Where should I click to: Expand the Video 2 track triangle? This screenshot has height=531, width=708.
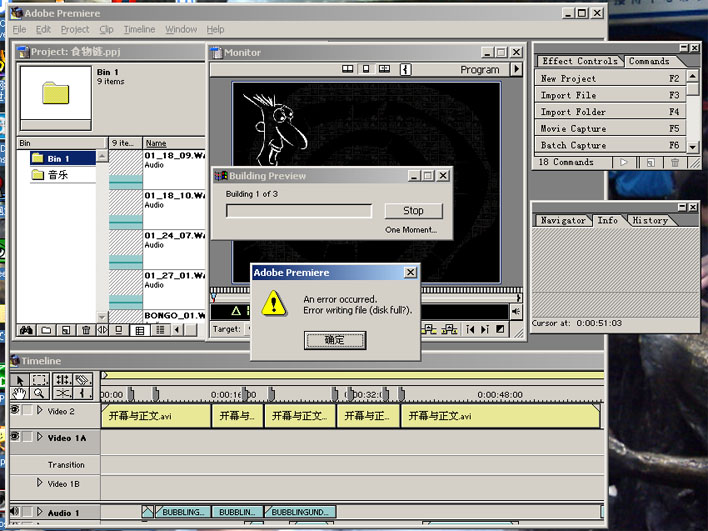tap(40, 410)
